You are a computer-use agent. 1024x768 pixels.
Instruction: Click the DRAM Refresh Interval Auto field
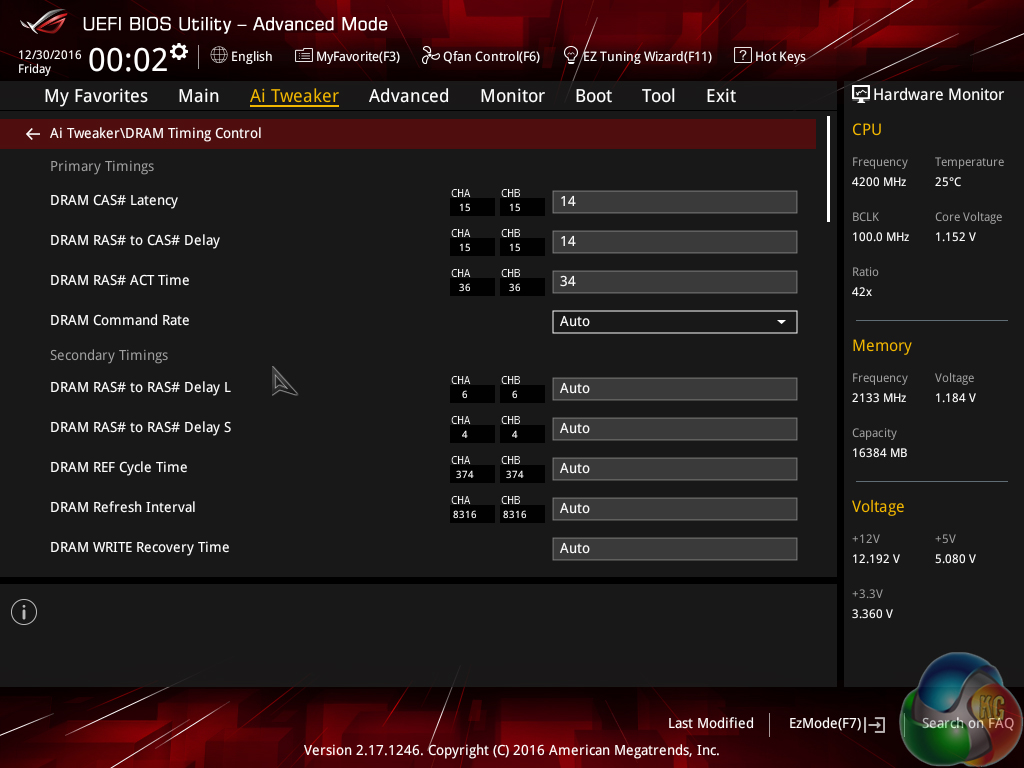coord(674,508)
